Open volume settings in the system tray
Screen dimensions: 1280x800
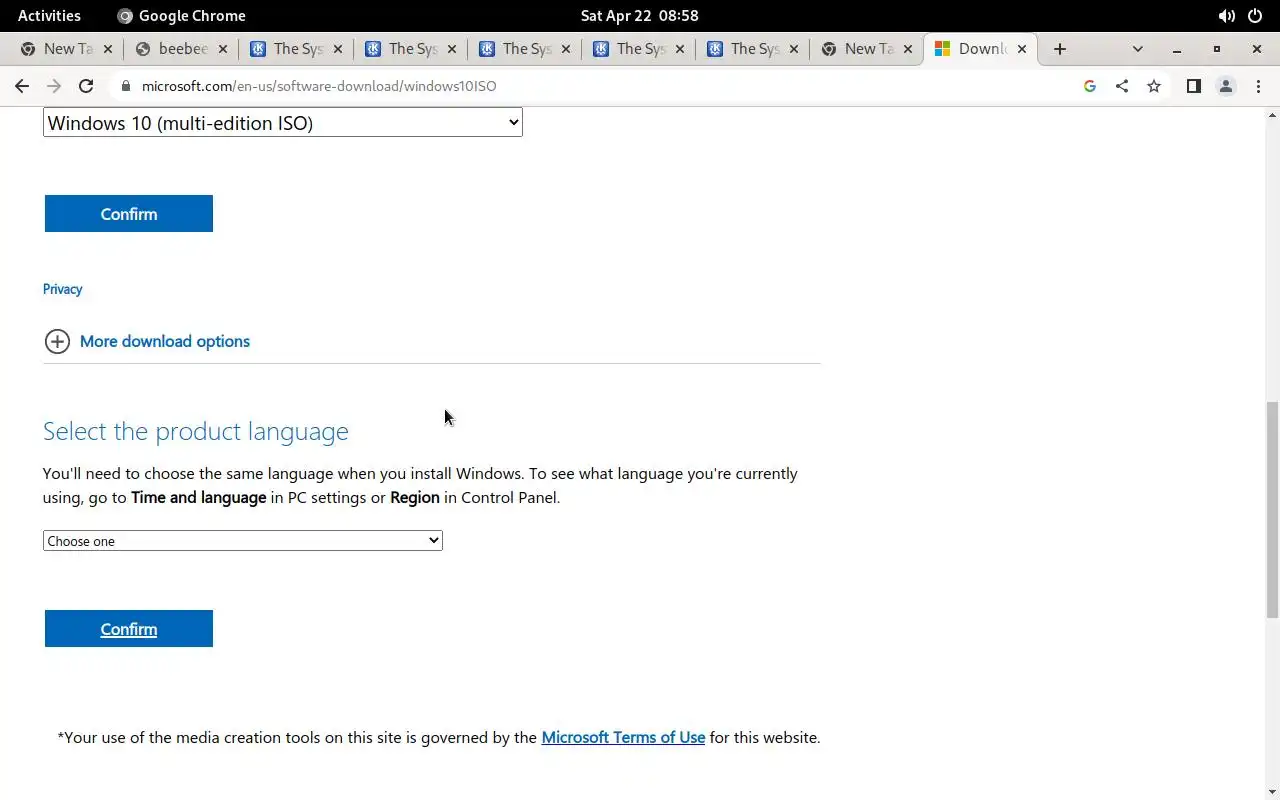[x=1226, y=15]
